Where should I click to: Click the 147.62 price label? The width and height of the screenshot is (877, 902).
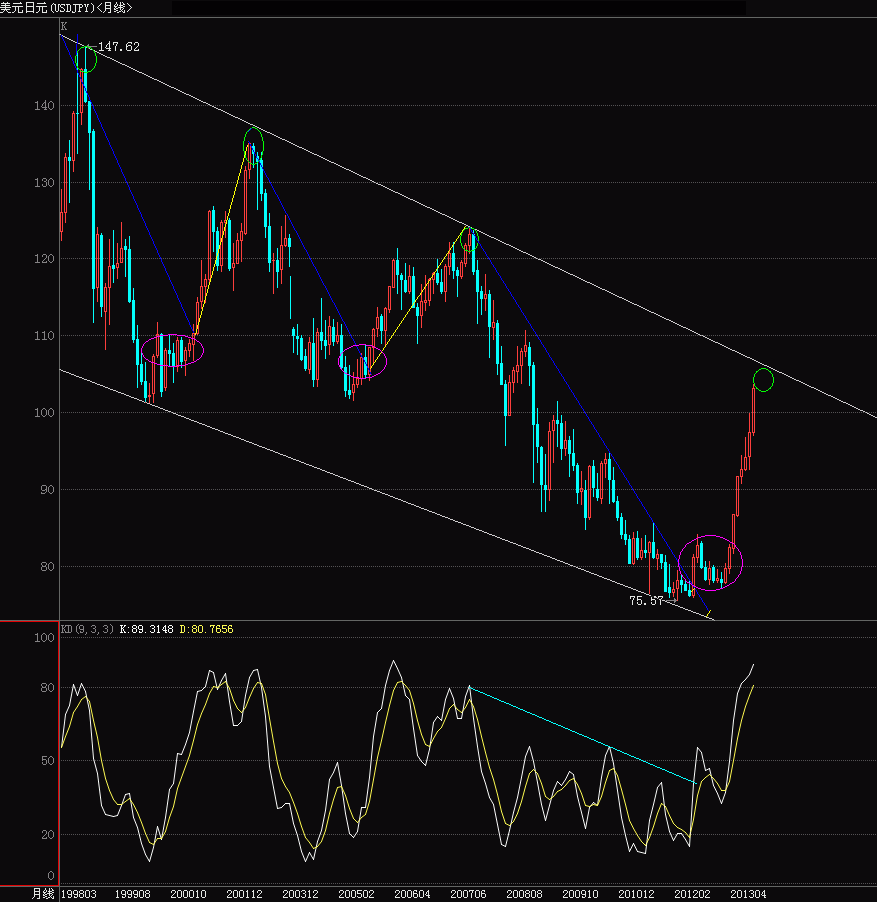(x=119, y=46)
